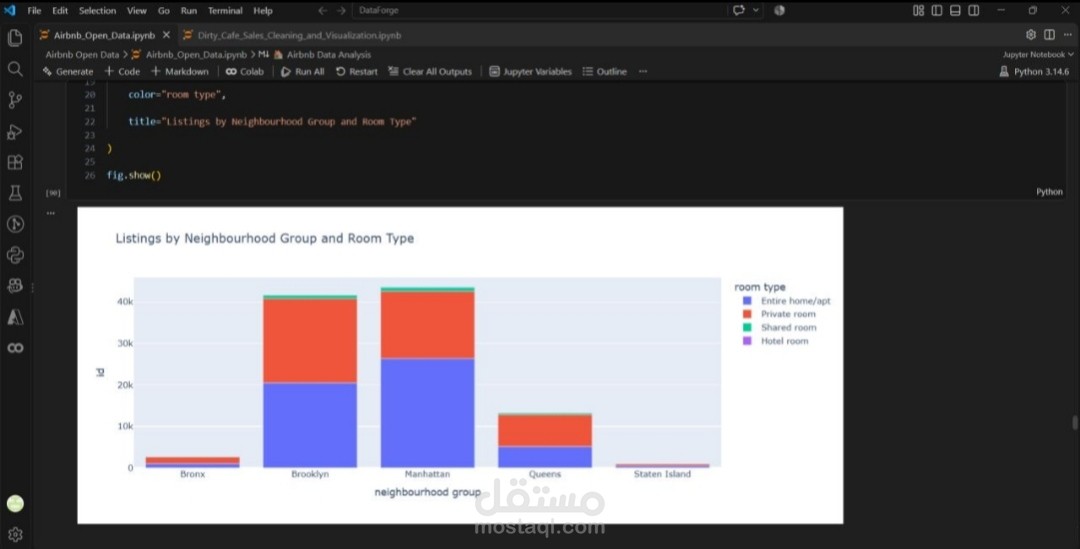Open the Go menu
The height and width of the screenshot is (549, 1080).
pos(163,10)
